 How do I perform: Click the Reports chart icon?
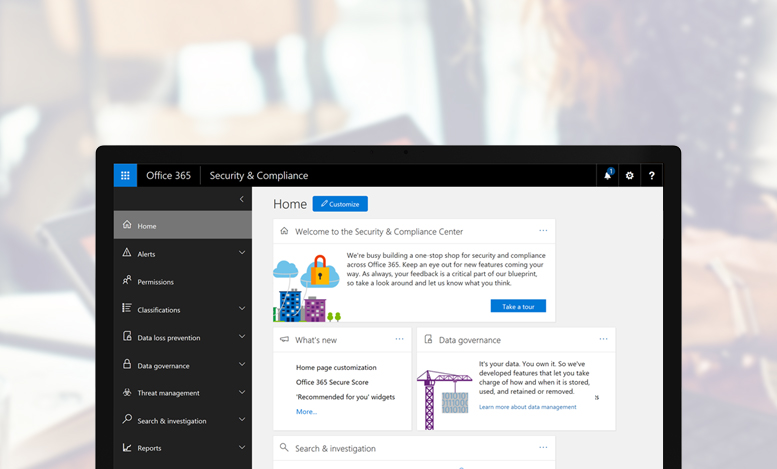(127, 448)
